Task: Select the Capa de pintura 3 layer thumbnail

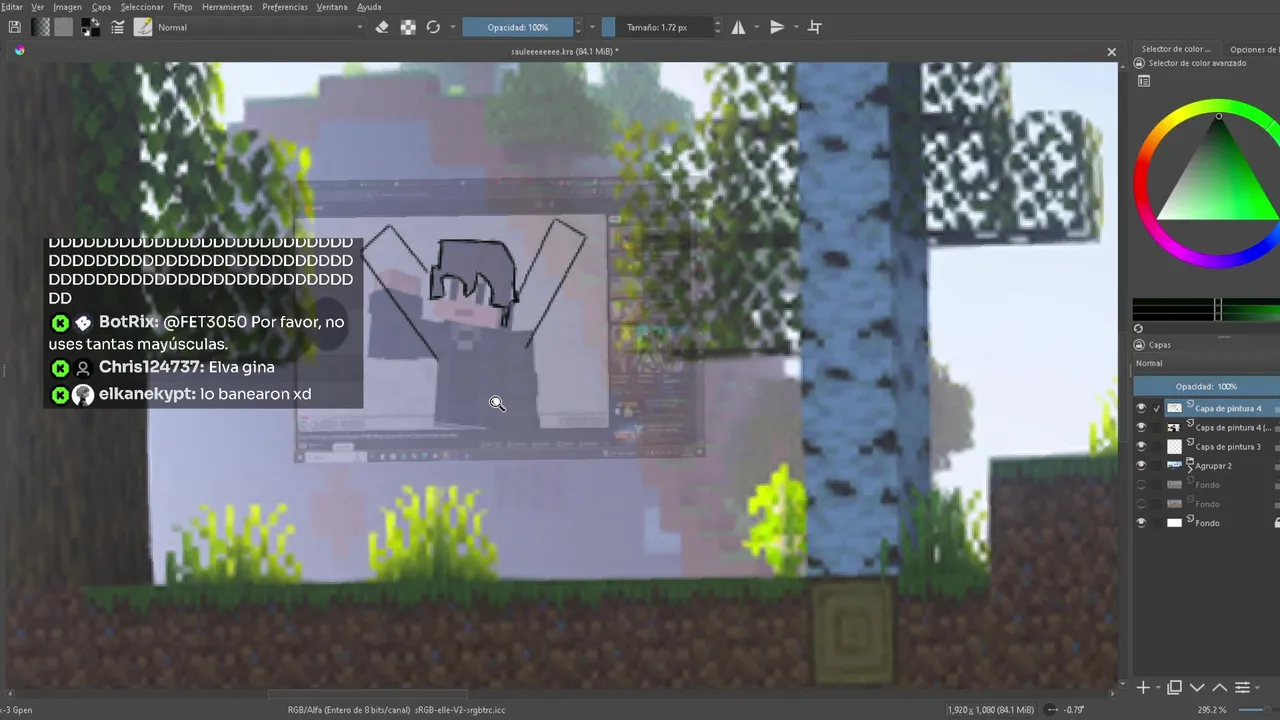Action: [x=1174, y=446]
